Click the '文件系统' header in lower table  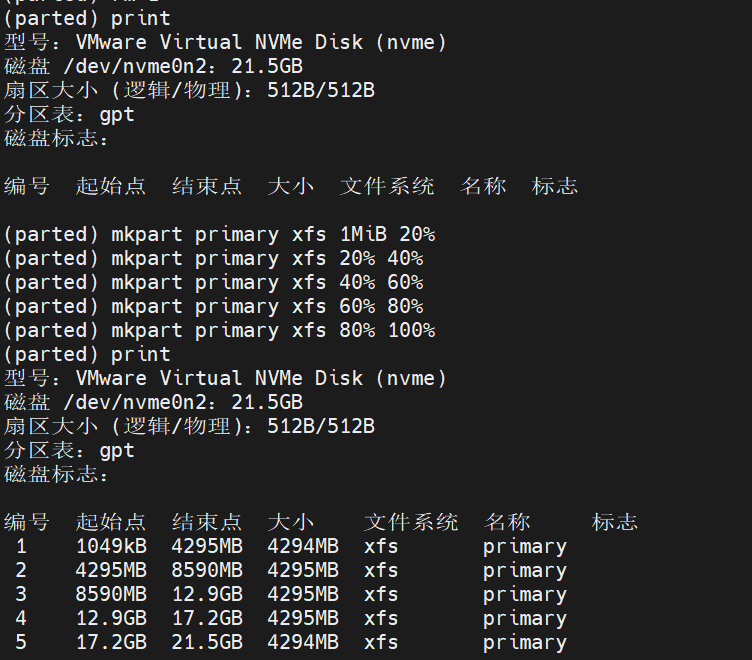click(411, 522)
